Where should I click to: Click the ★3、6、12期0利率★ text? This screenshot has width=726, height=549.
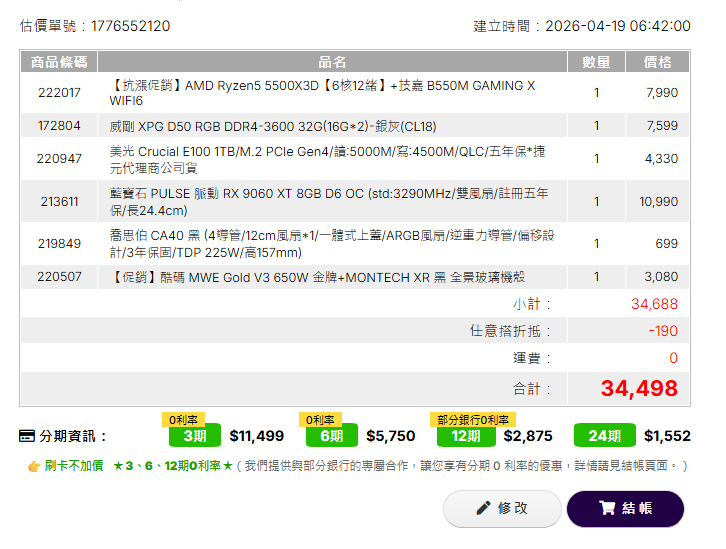(173, 466)
